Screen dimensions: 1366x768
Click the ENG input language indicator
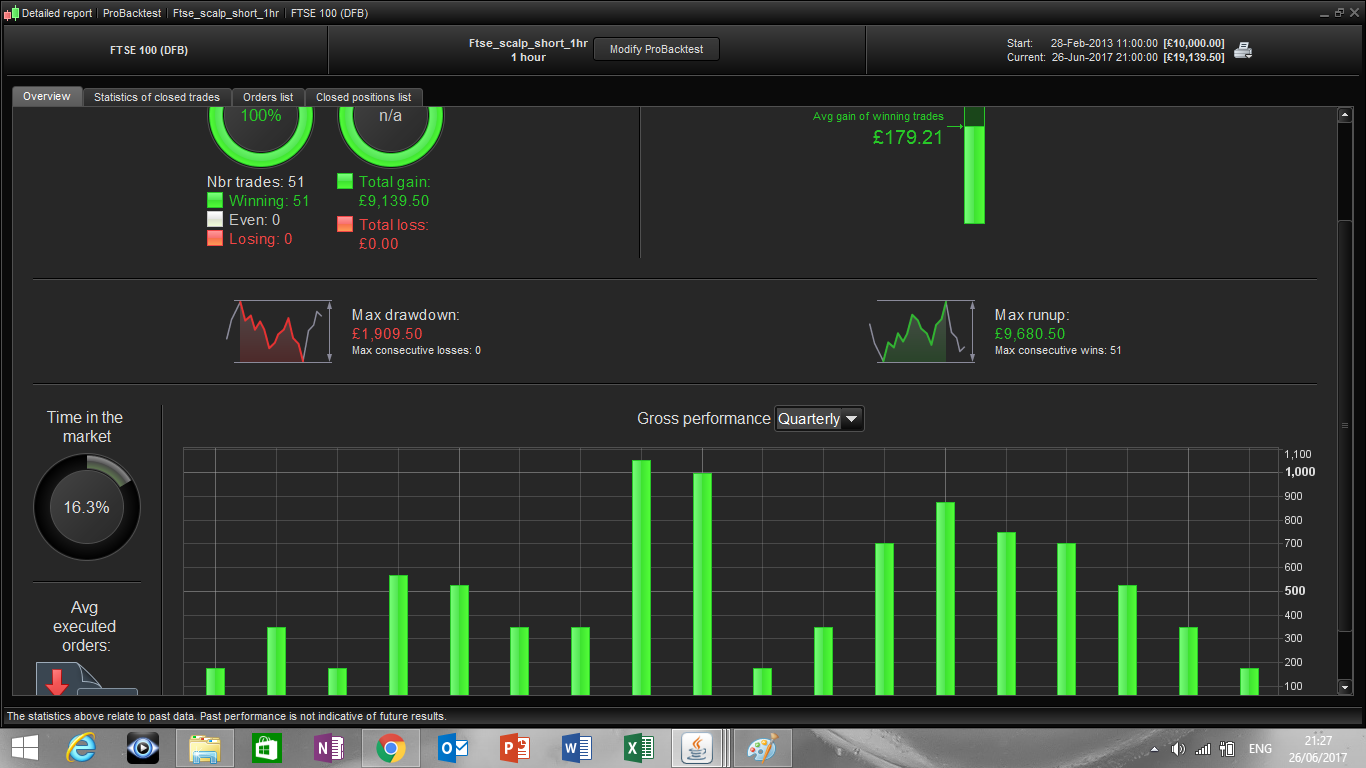(1261, 749)
